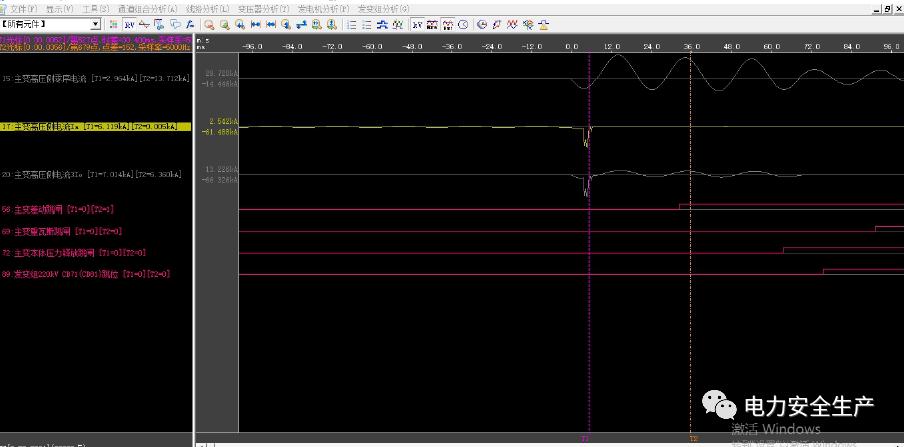The width and height of the screenshot is (905, 447).
Task: Select digital channel 72 主变本体压力释放跳闸
Action: (x=74, y=253)
